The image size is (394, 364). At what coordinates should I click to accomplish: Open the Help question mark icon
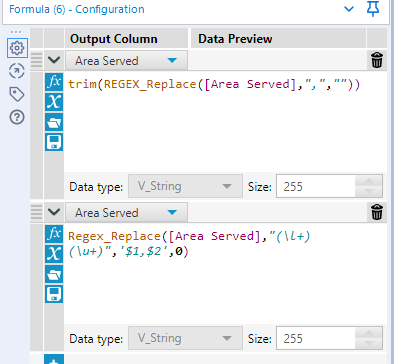click(x=17, y=117)
